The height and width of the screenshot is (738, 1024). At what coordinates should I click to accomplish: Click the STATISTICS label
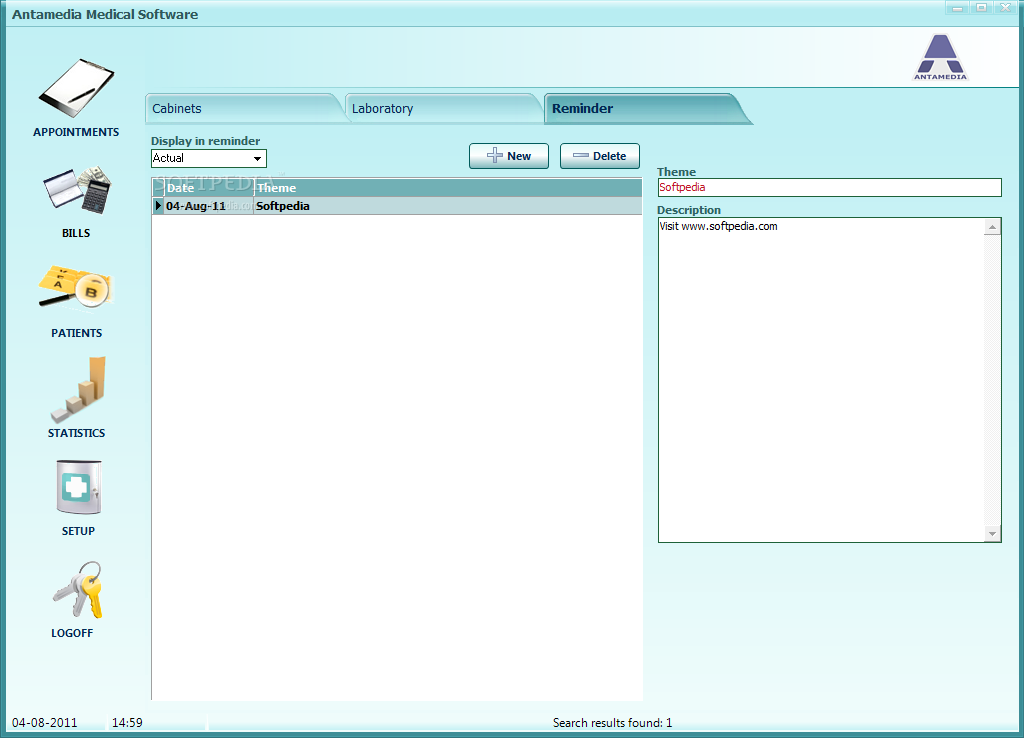pos(76,433)
